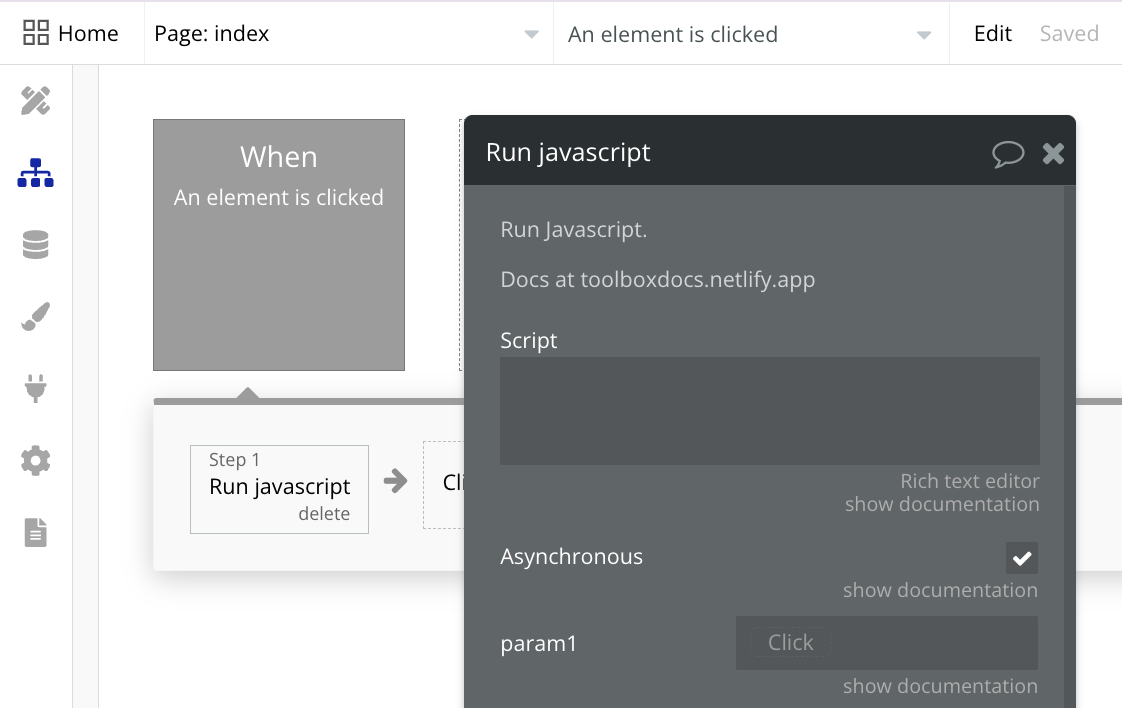
Task: Open the Styles brush icon
Action: coord(36,317)
